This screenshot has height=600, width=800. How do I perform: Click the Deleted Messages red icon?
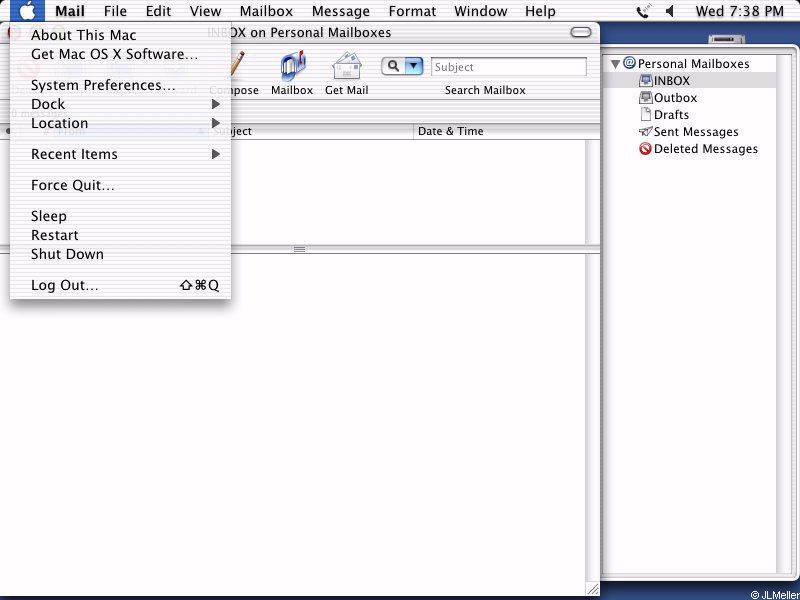point(645,148)
